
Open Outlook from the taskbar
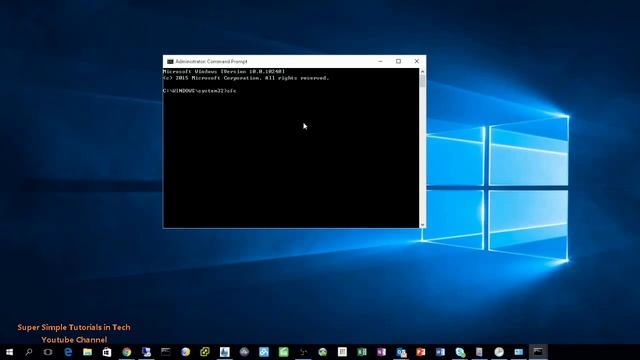(x=401, y=352)
